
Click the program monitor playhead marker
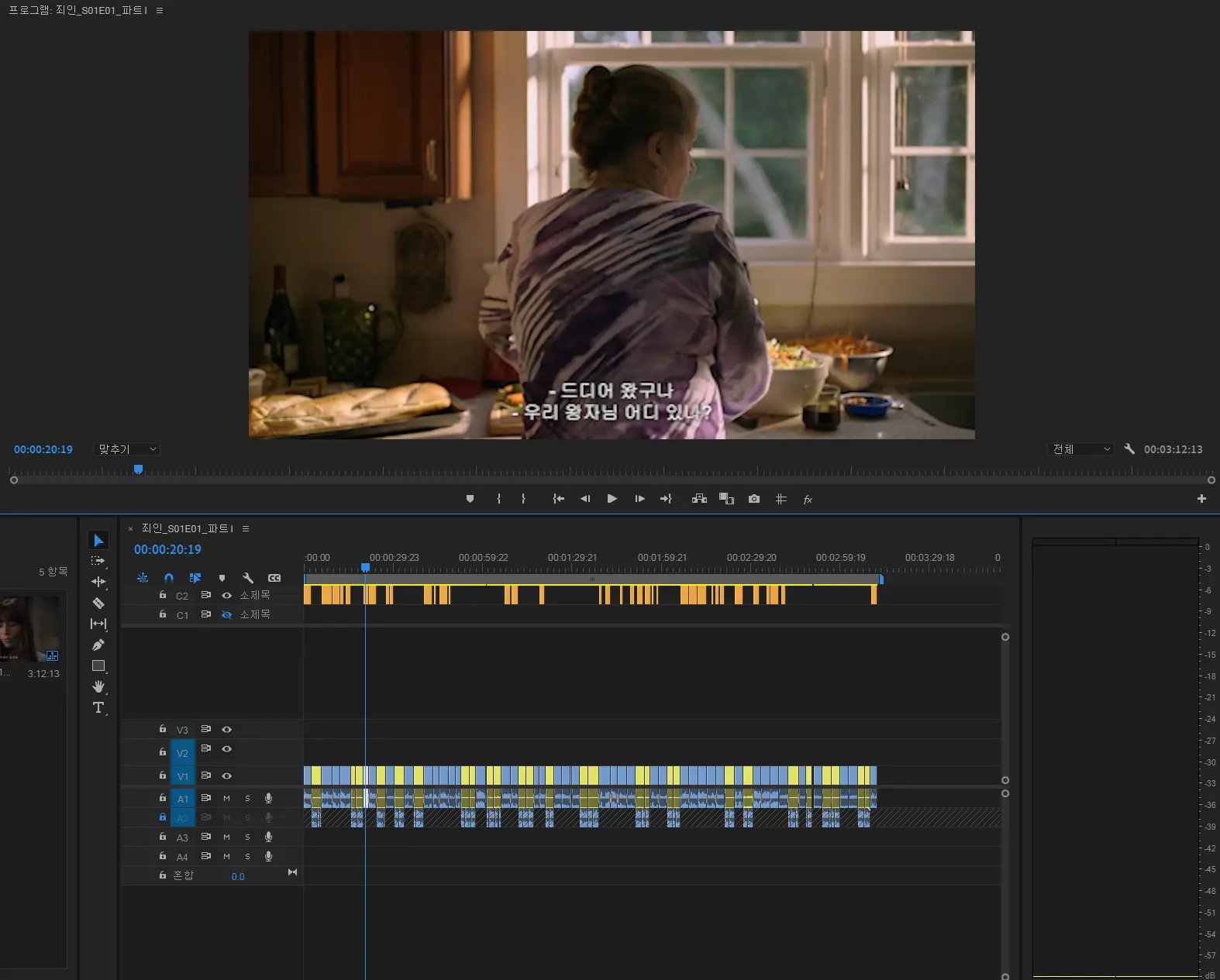tap(138, 469)
